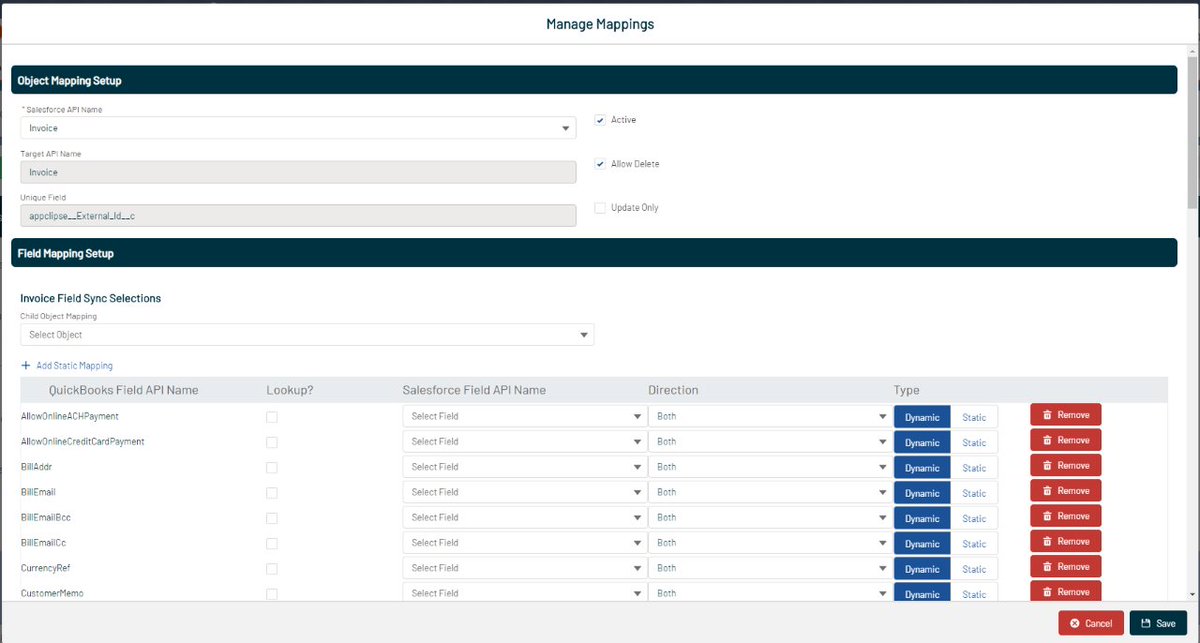Remove the BillEmail mapping row
The width and height of the screenshot is (1200, 643).
[x=1066, y=491]
